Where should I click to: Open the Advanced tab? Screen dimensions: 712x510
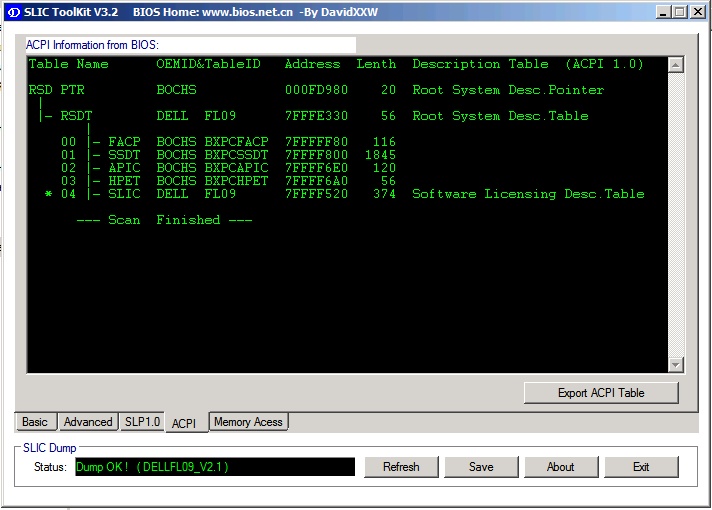[x=88, y=422]
